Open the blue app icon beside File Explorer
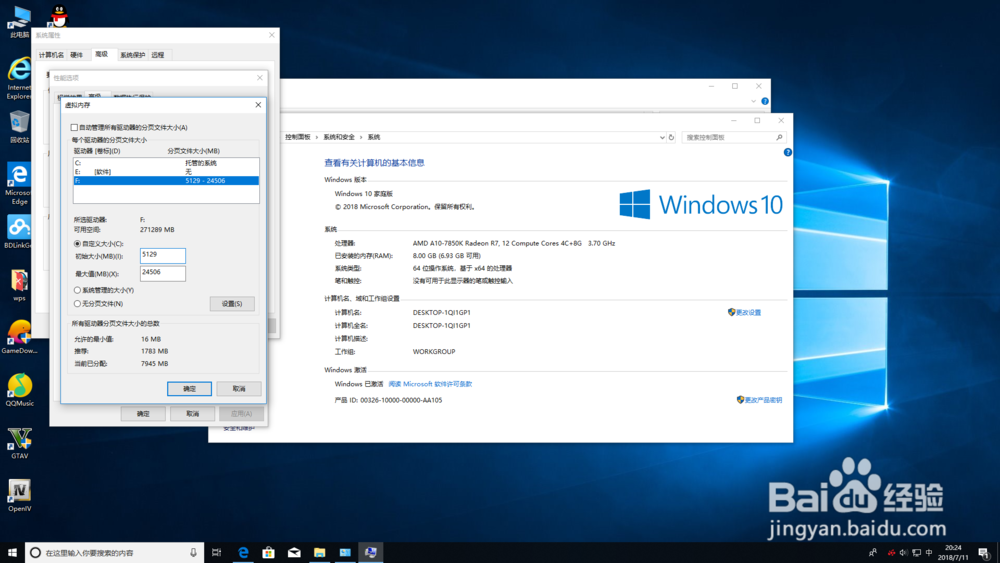Image resolution: width=1000 pixels, height=563 pixels. [x=345, y=552]
